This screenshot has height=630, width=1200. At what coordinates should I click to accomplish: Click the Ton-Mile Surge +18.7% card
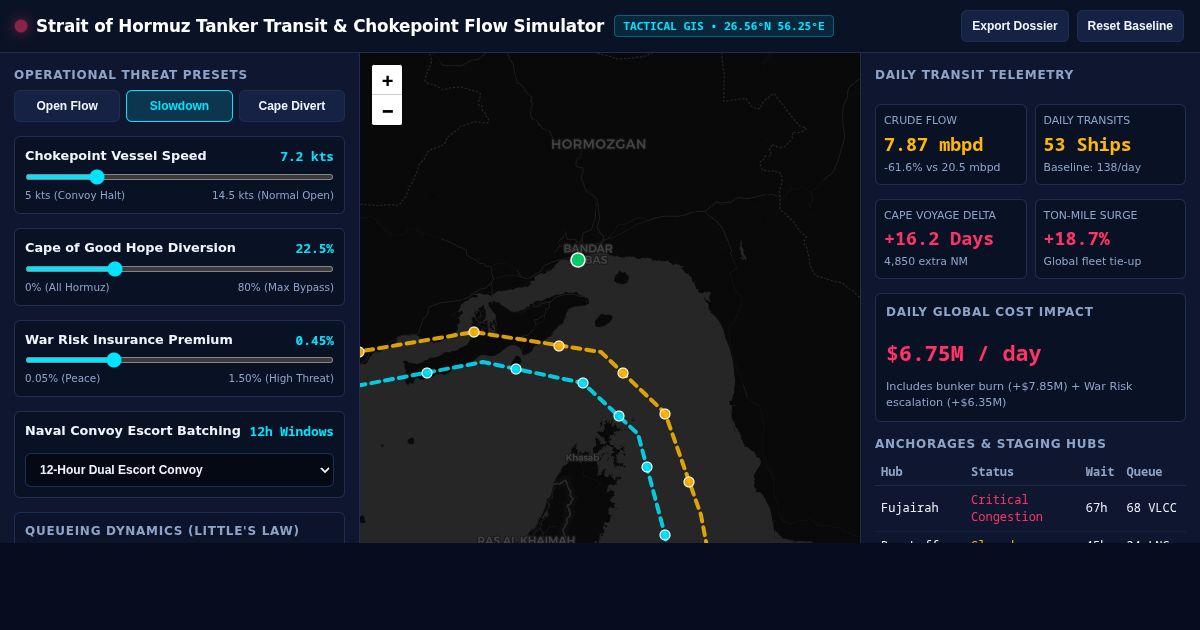(1110, 239)
